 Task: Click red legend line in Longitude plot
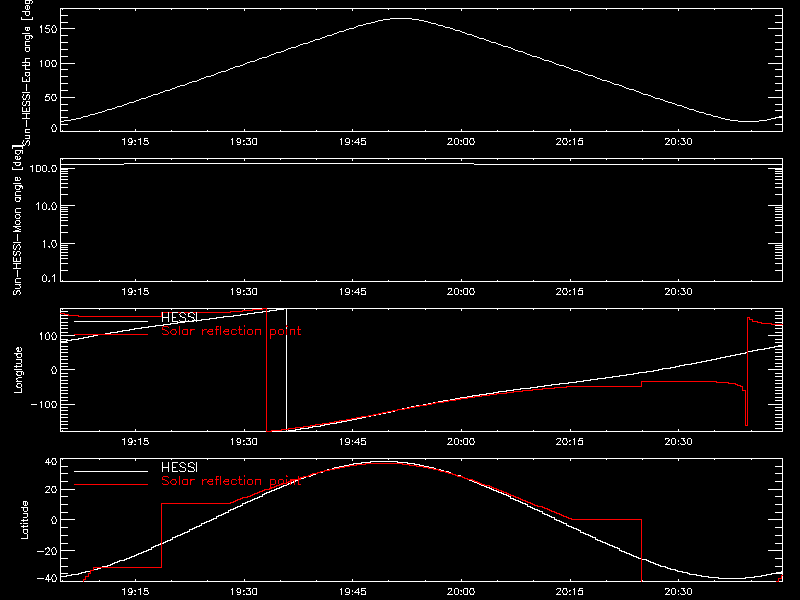coord(111,335)
